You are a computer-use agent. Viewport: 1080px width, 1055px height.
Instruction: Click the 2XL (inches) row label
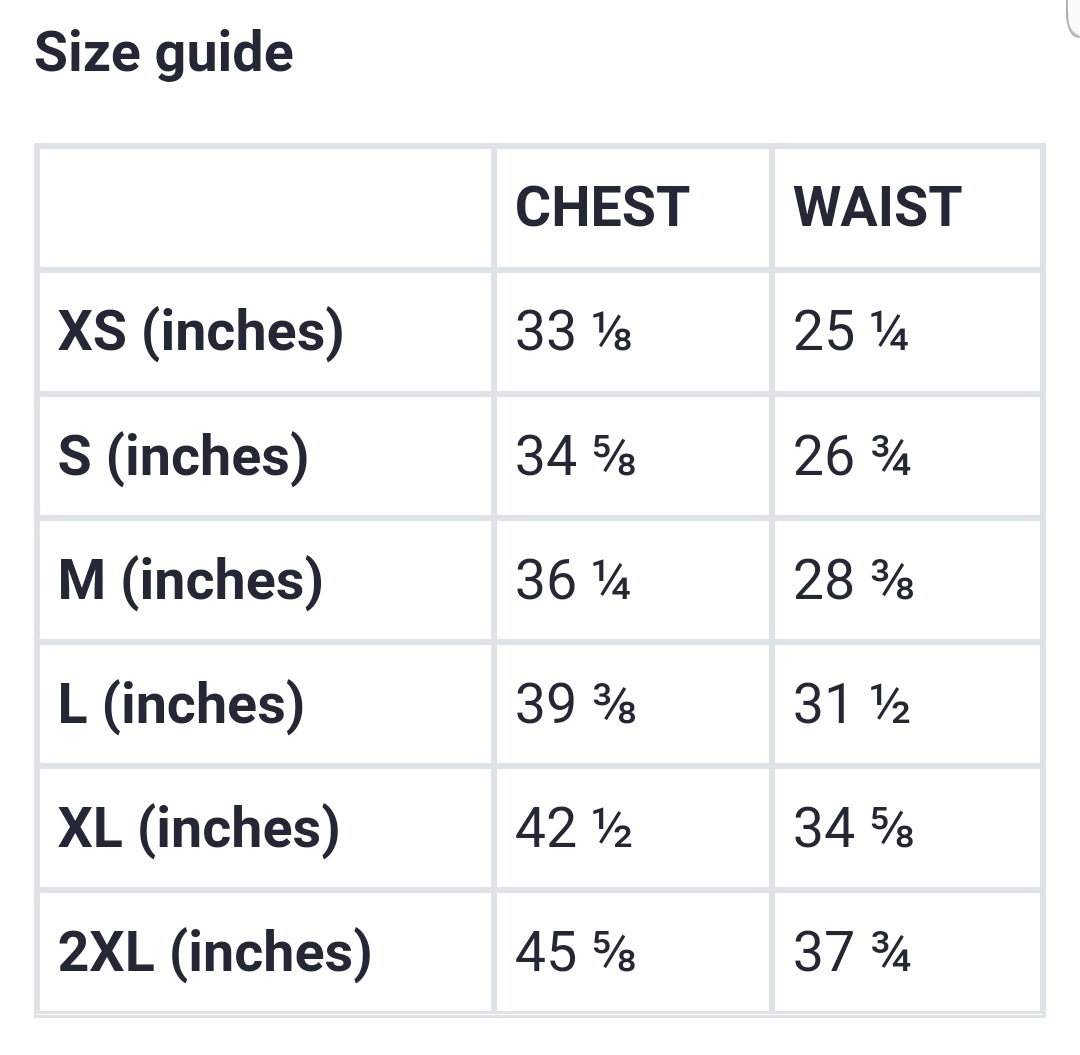click(215, 953)
